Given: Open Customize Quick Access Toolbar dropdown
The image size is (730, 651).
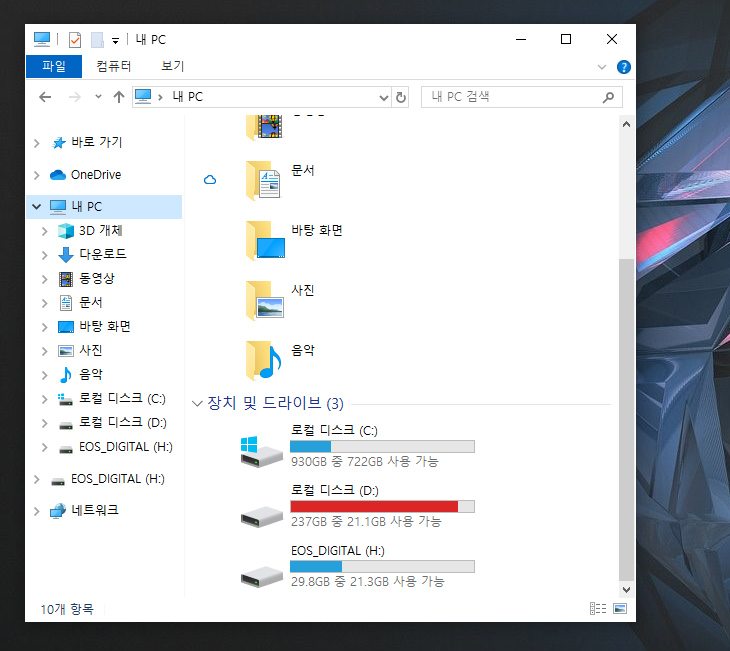Looking at the screenshot, I should [x=115, y=41].
